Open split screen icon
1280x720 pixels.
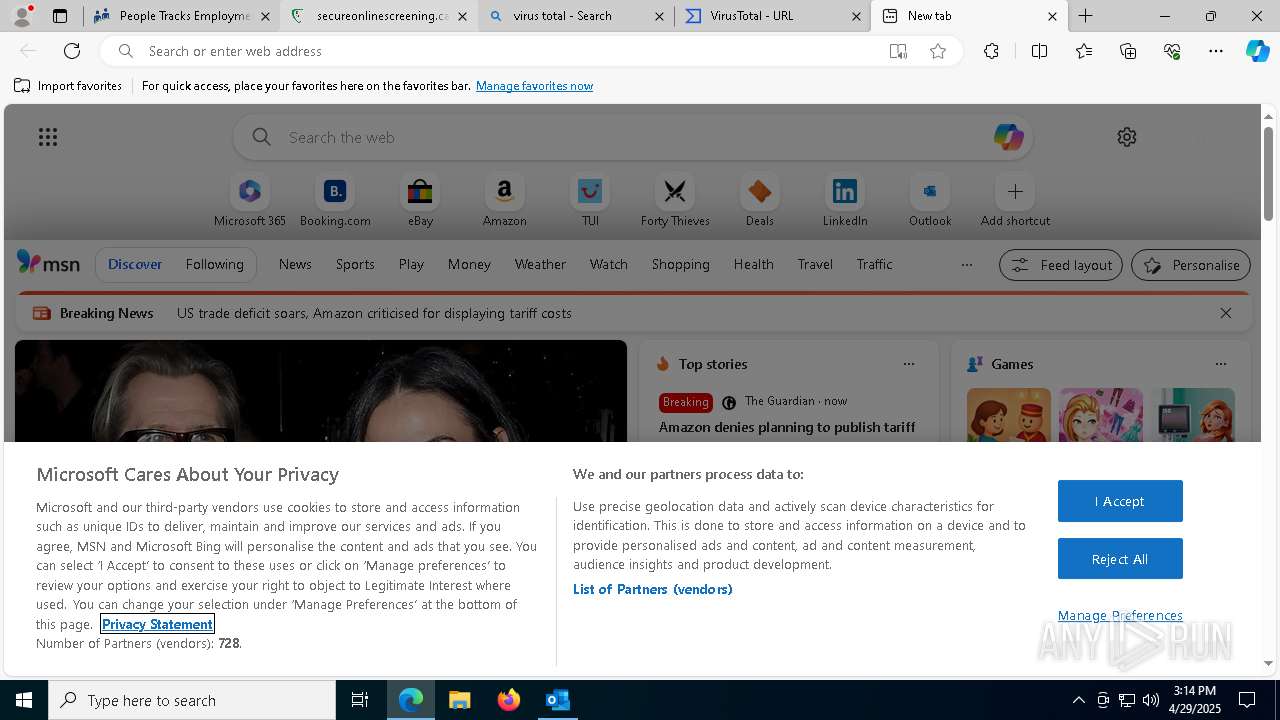coord(1039,51)
